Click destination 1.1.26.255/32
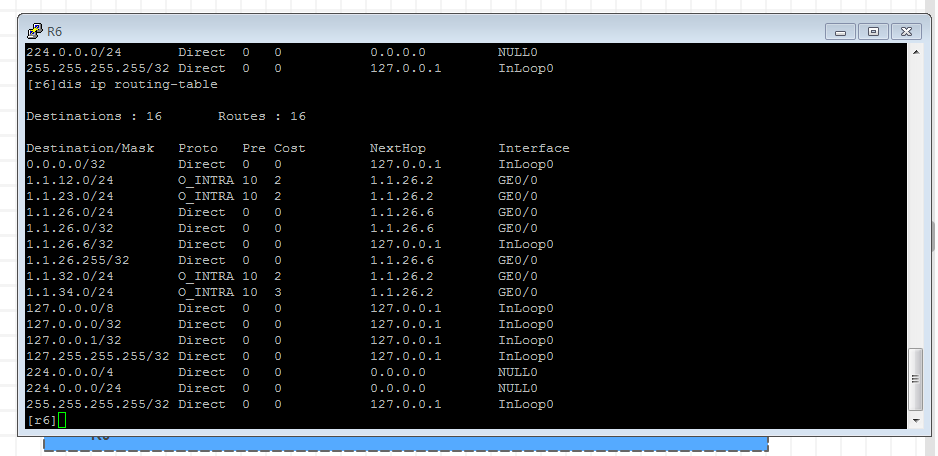This screenshot has width=938, height=456. pyautogui.click(x=78, y=260)
